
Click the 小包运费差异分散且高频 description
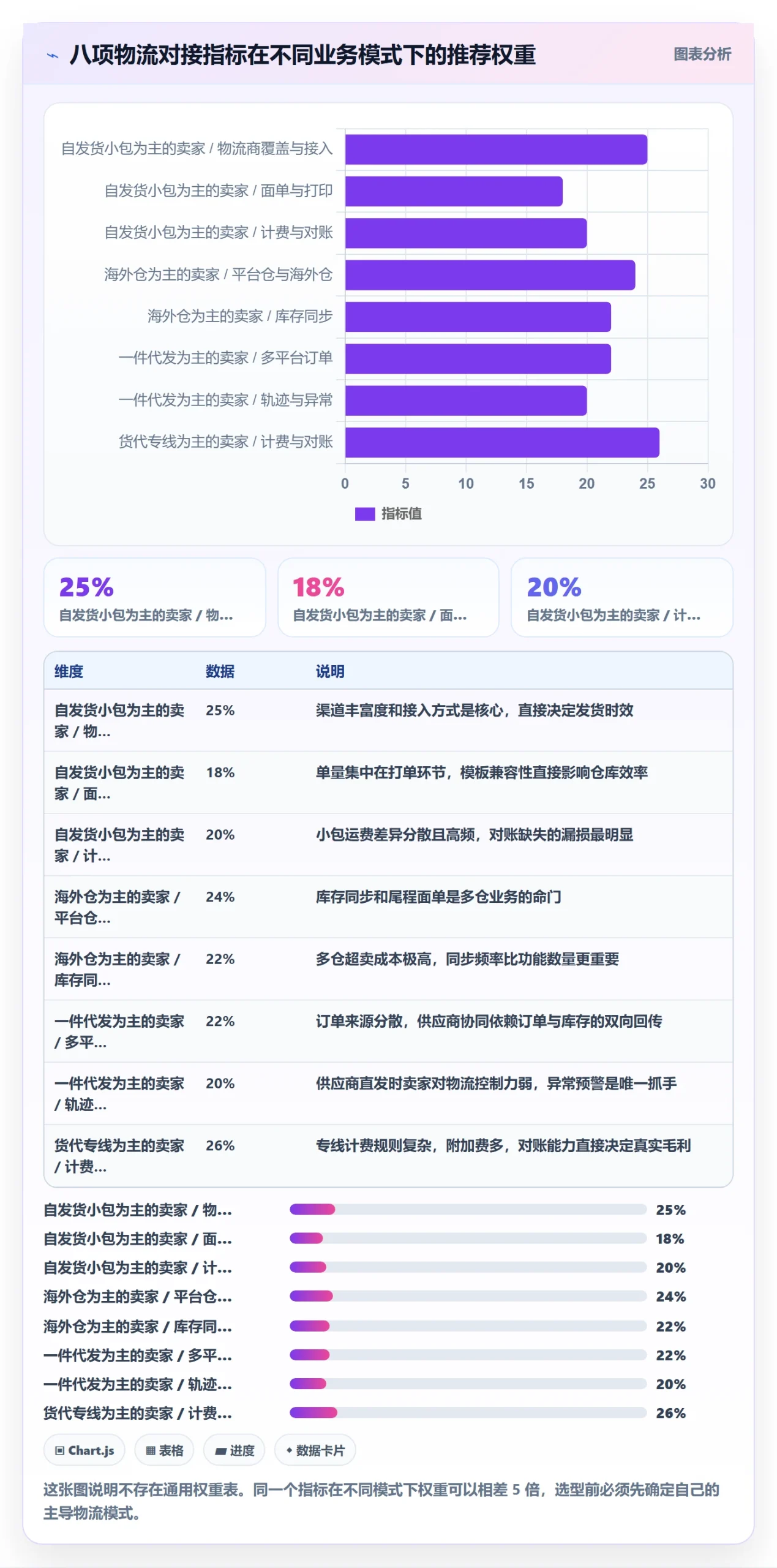point(475,835)
